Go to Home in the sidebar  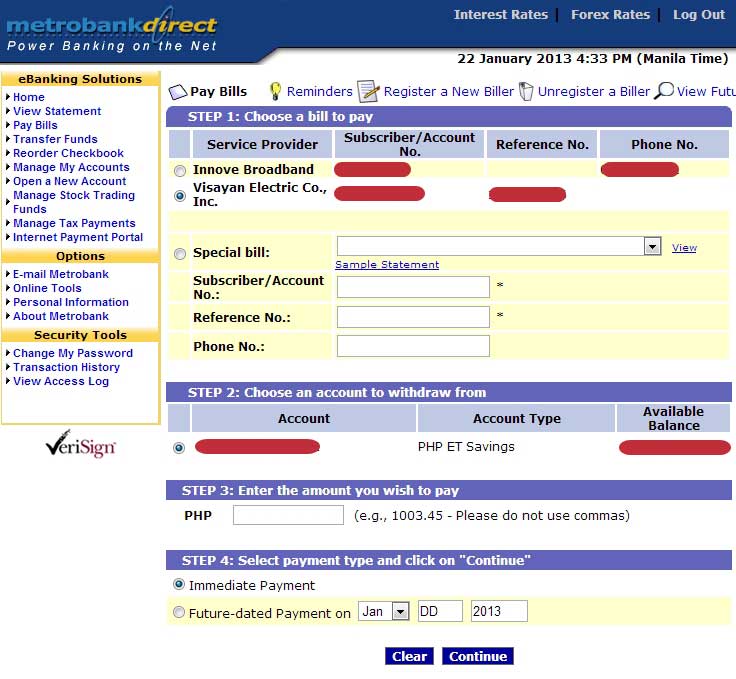point(29,97)
